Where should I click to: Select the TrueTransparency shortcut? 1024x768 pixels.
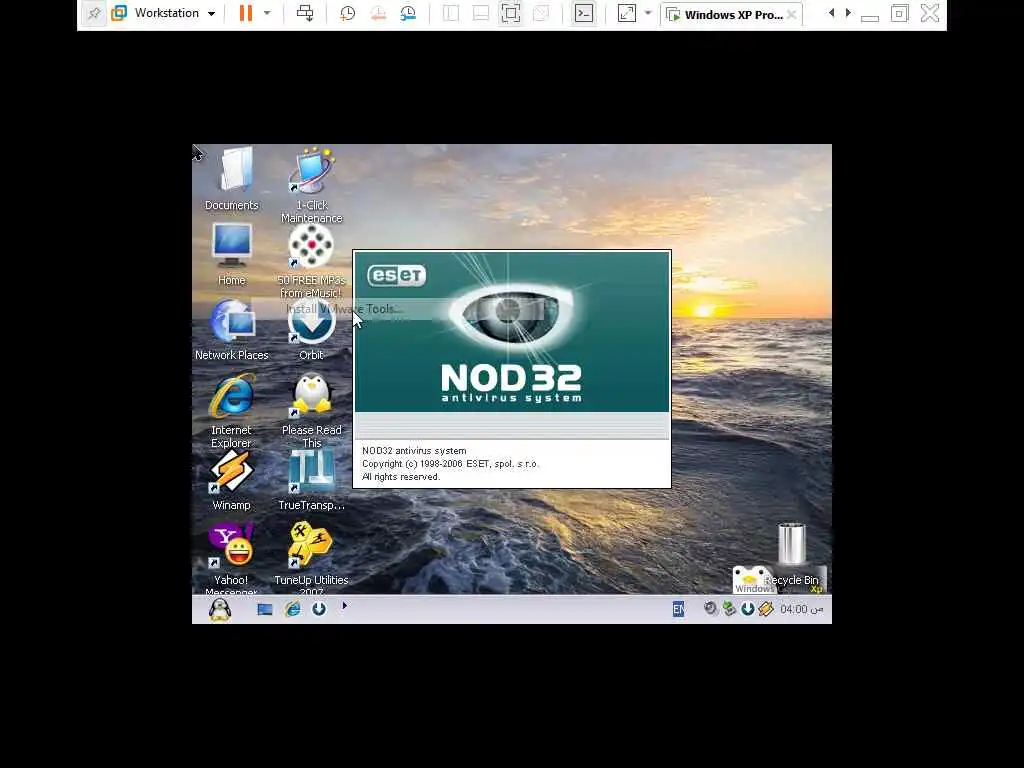tap(312, 480)
